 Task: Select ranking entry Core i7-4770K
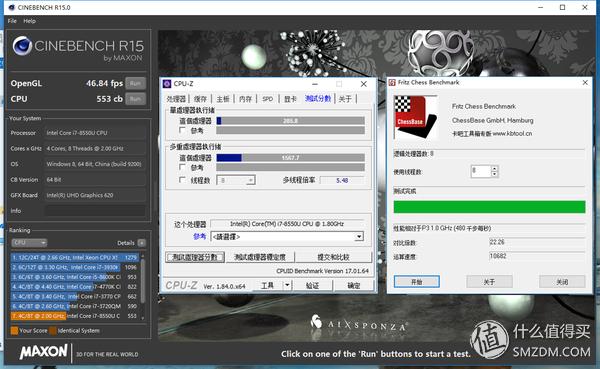coord(75,287)
